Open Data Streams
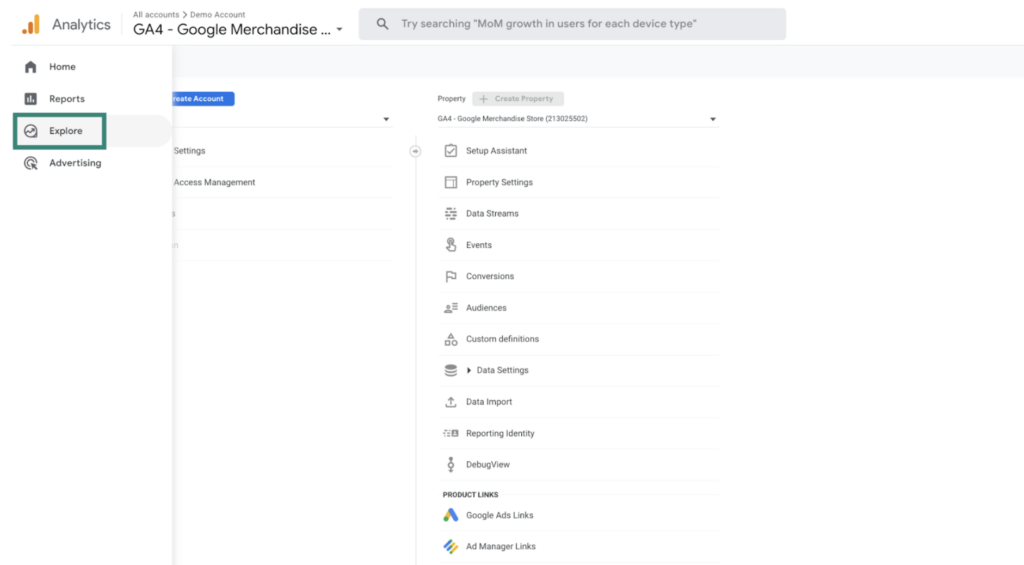Image resolution: width=1024 pixels, height=565 pixels. [492, 214]
